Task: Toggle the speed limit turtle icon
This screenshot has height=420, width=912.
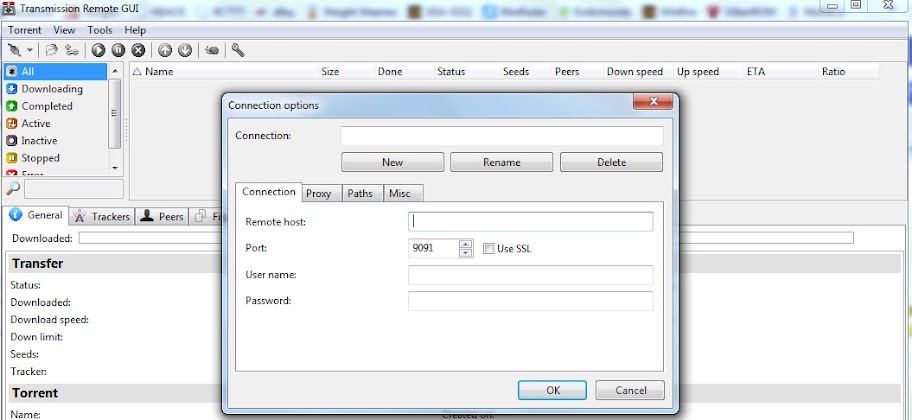Action: coord(212,51)
